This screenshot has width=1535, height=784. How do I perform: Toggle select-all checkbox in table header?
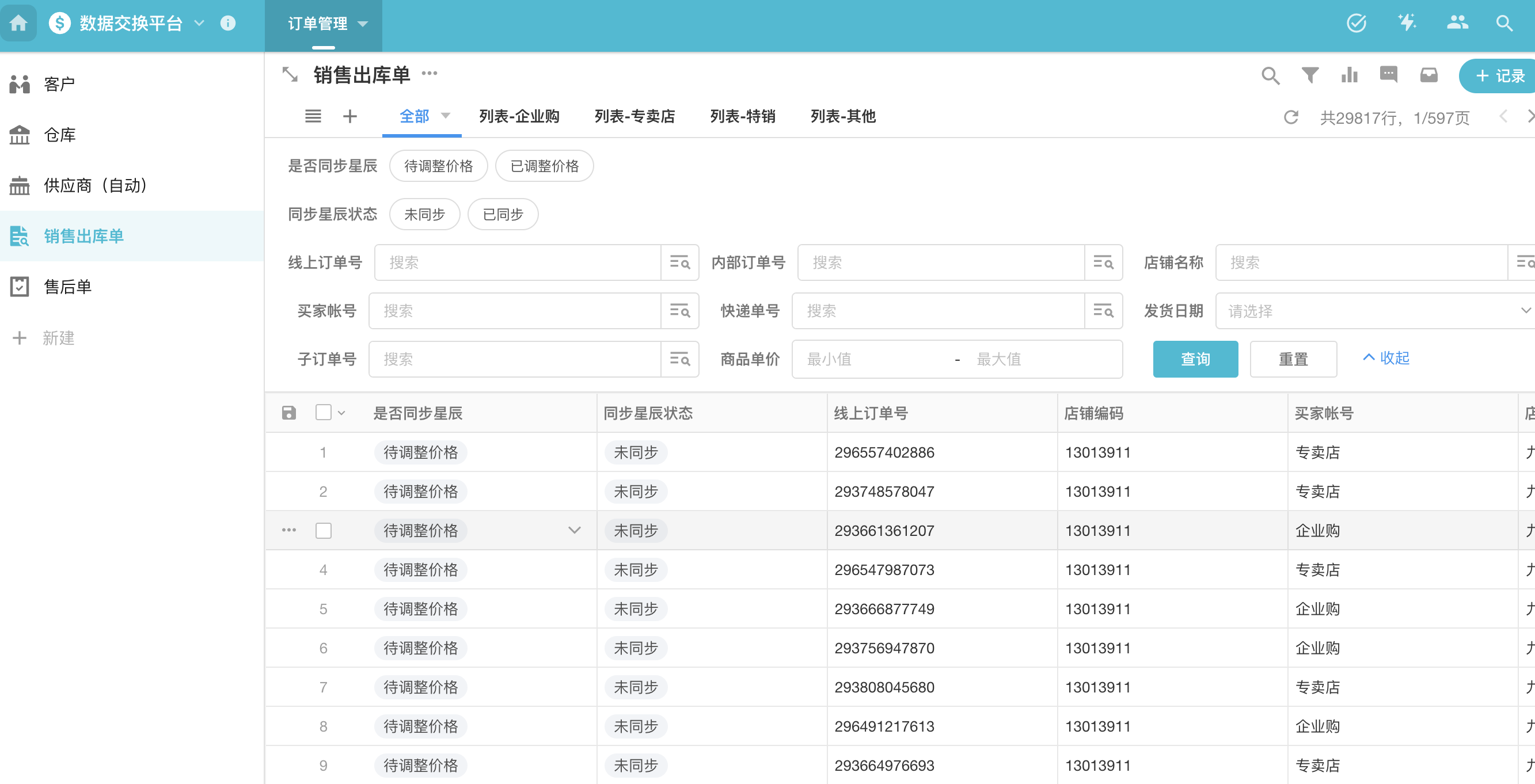(x=323, y=412)
